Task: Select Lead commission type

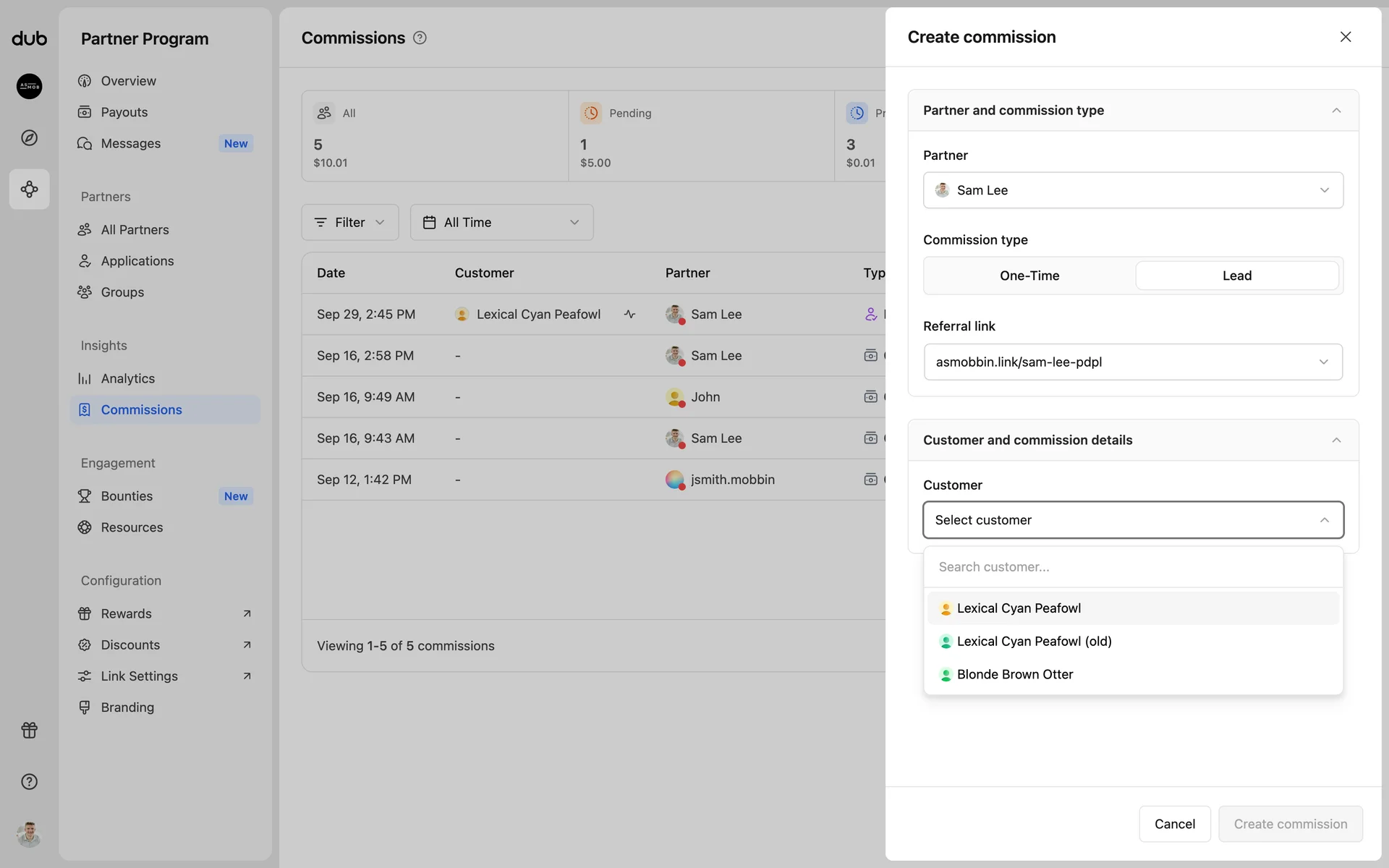Action: click(1236, 276)
